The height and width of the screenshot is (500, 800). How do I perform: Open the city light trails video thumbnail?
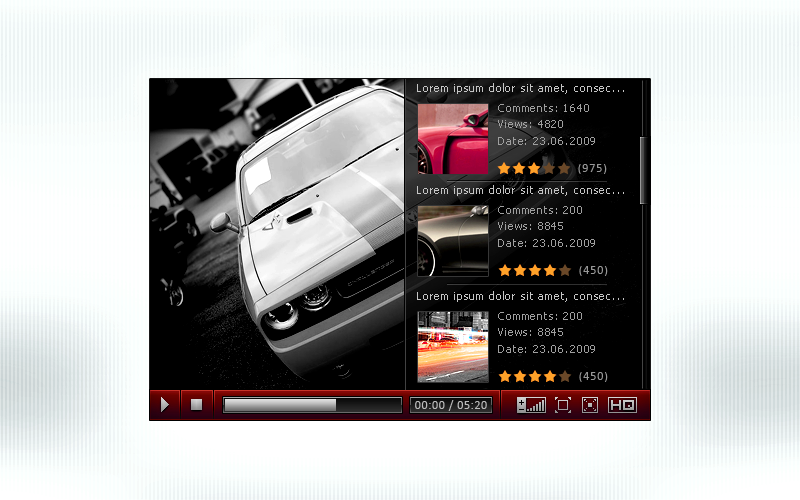click(x=452, y=347)
